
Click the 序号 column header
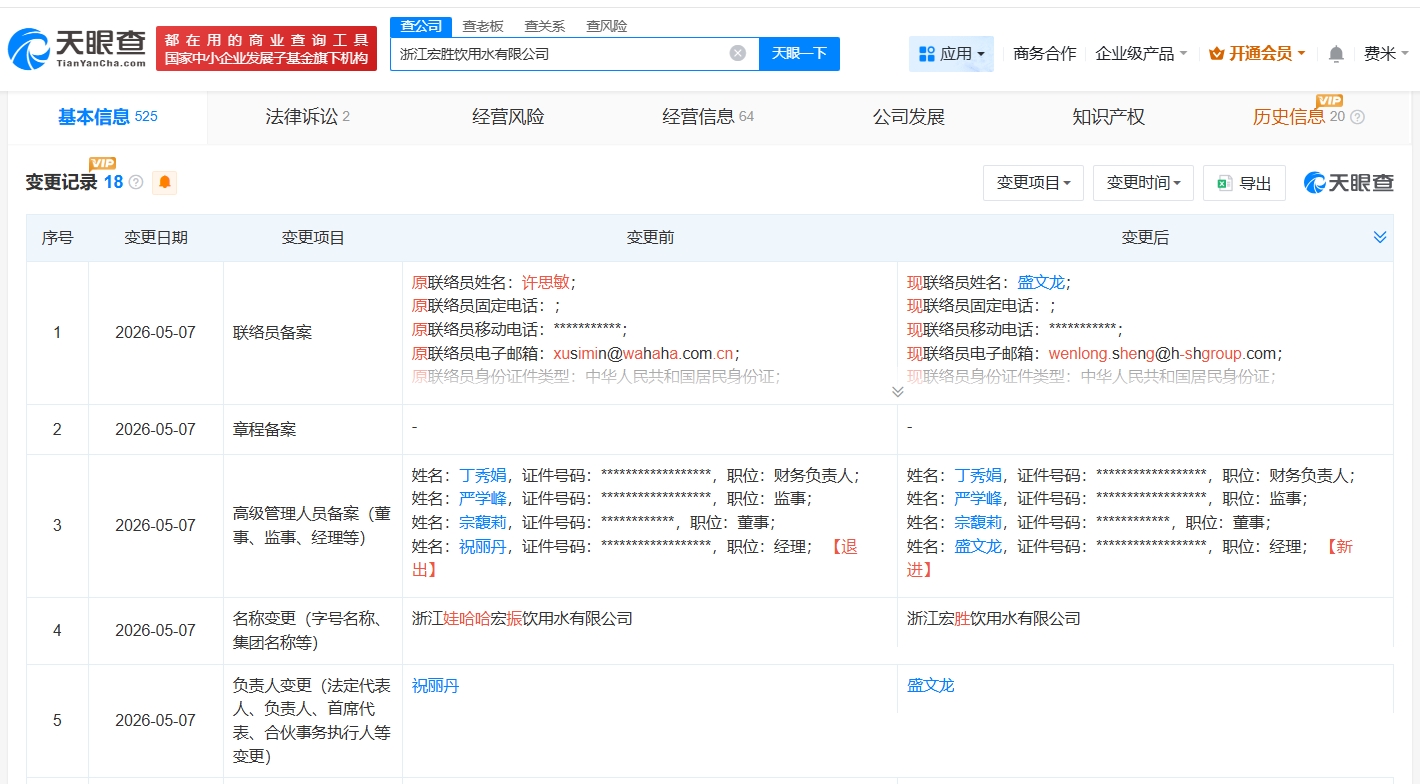pos(57,238)
